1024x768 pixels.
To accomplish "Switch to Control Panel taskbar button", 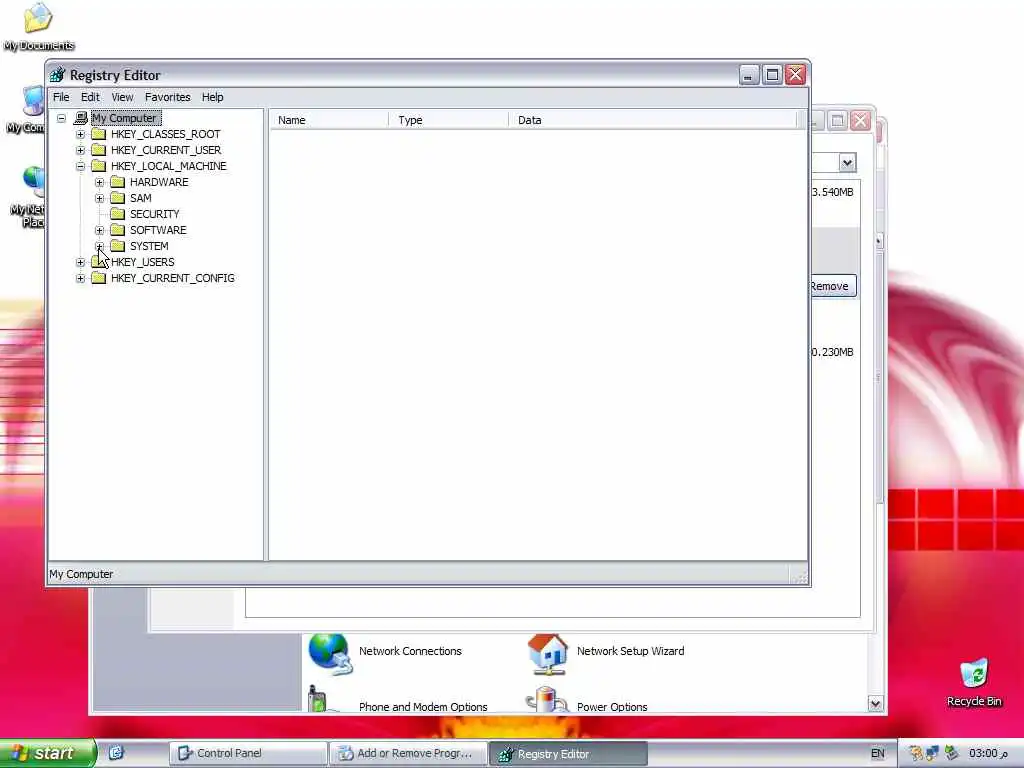I will (248, 753).
